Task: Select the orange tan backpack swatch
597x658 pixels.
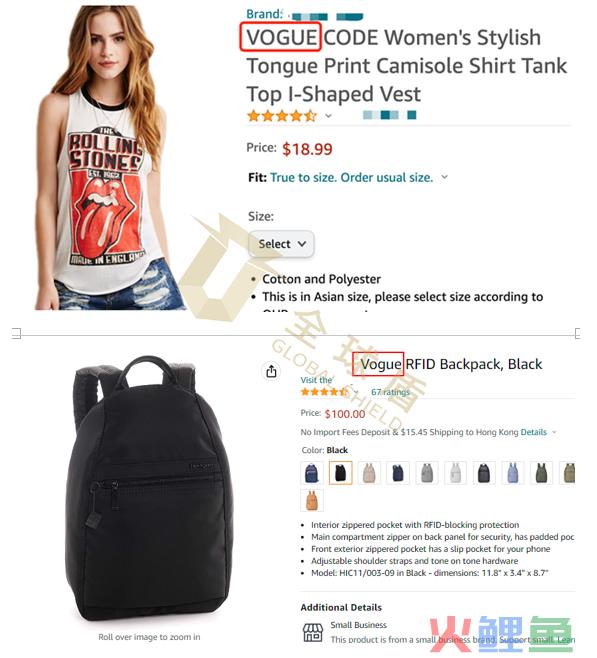Action: pyautogui.click(x=312, y=500)
